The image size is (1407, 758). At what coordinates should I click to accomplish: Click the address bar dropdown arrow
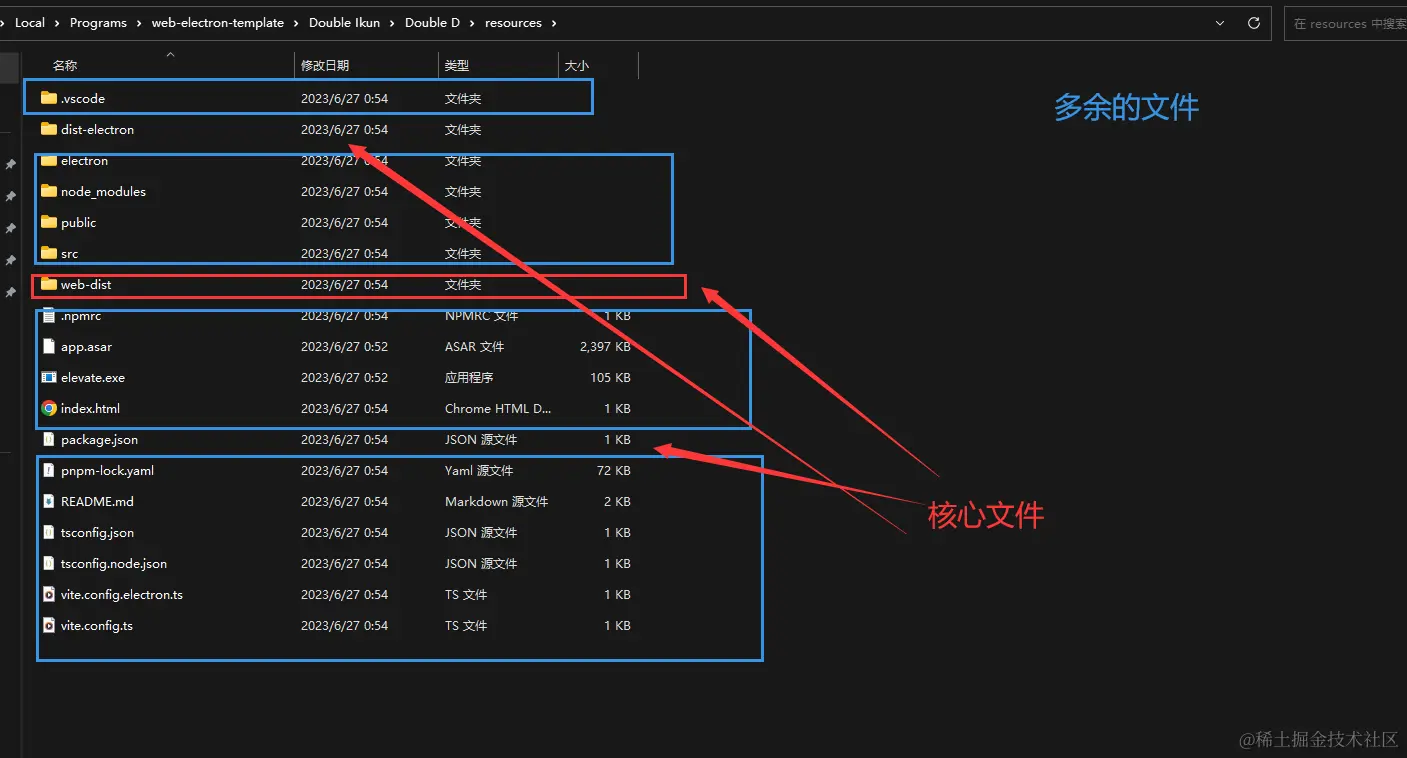click(x=1218, y=22)
